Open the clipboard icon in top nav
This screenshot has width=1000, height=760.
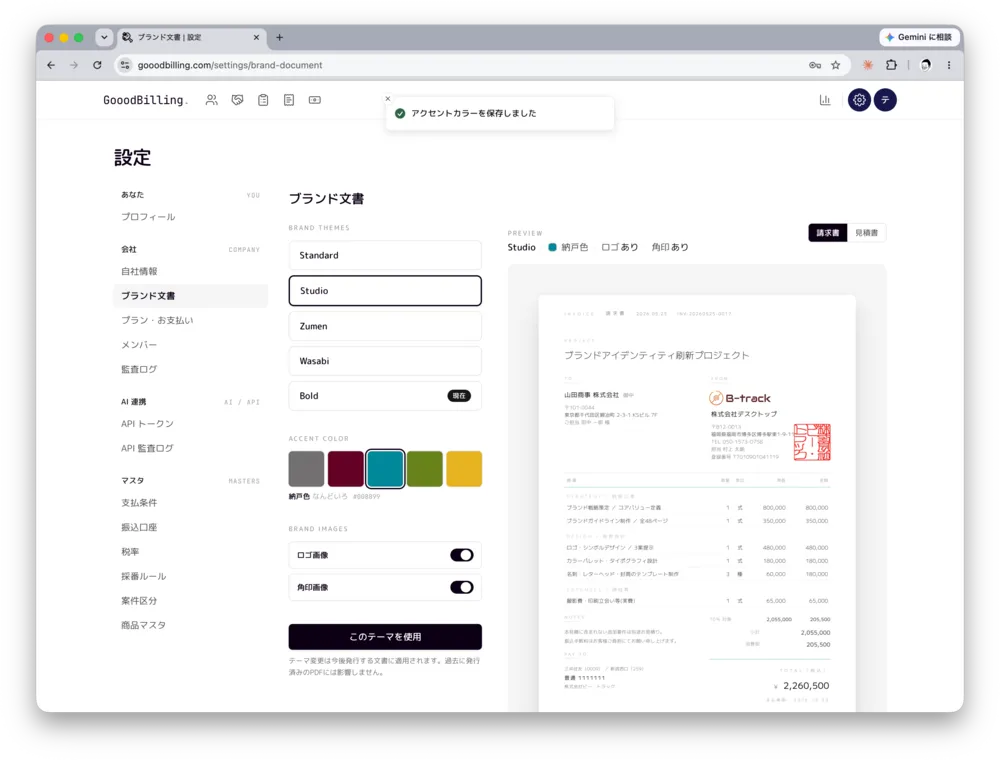[x=263, y=100]
